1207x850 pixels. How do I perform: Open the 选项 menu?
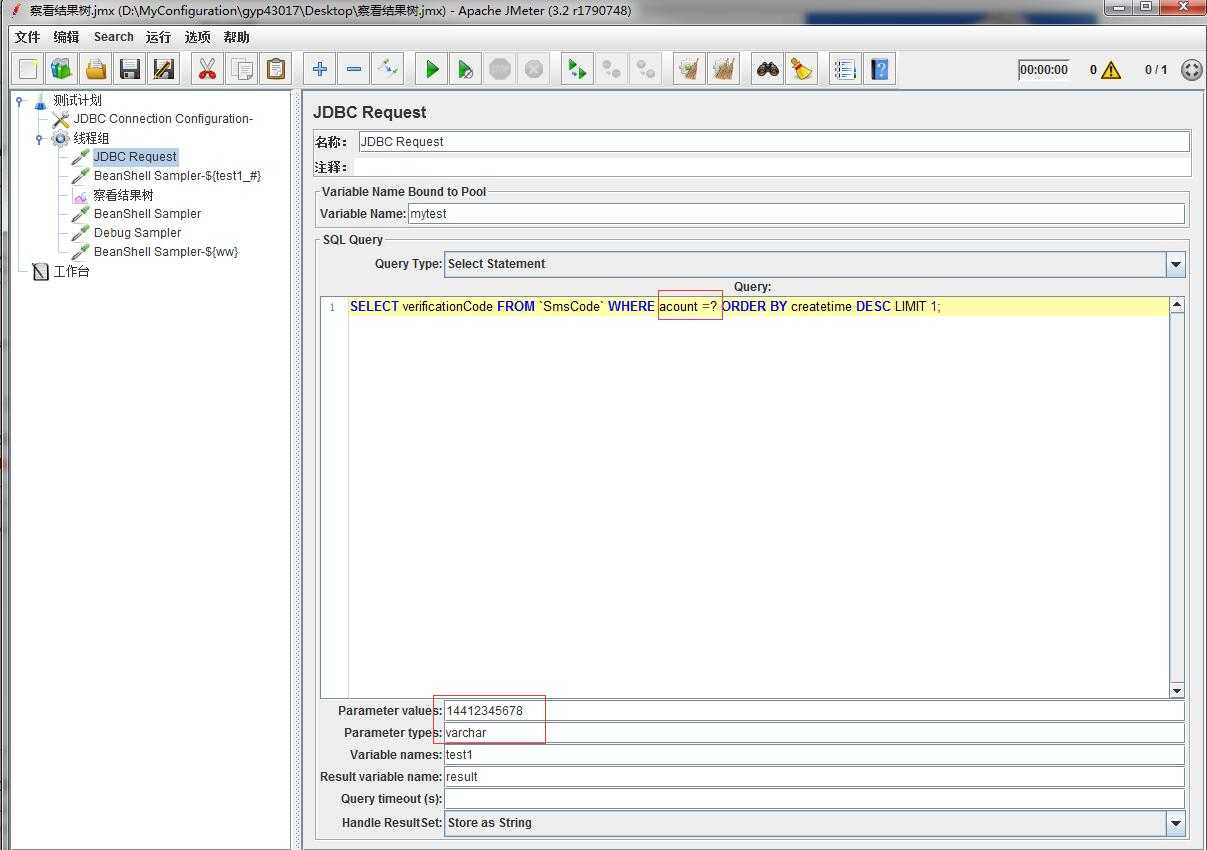coord(198,37)
